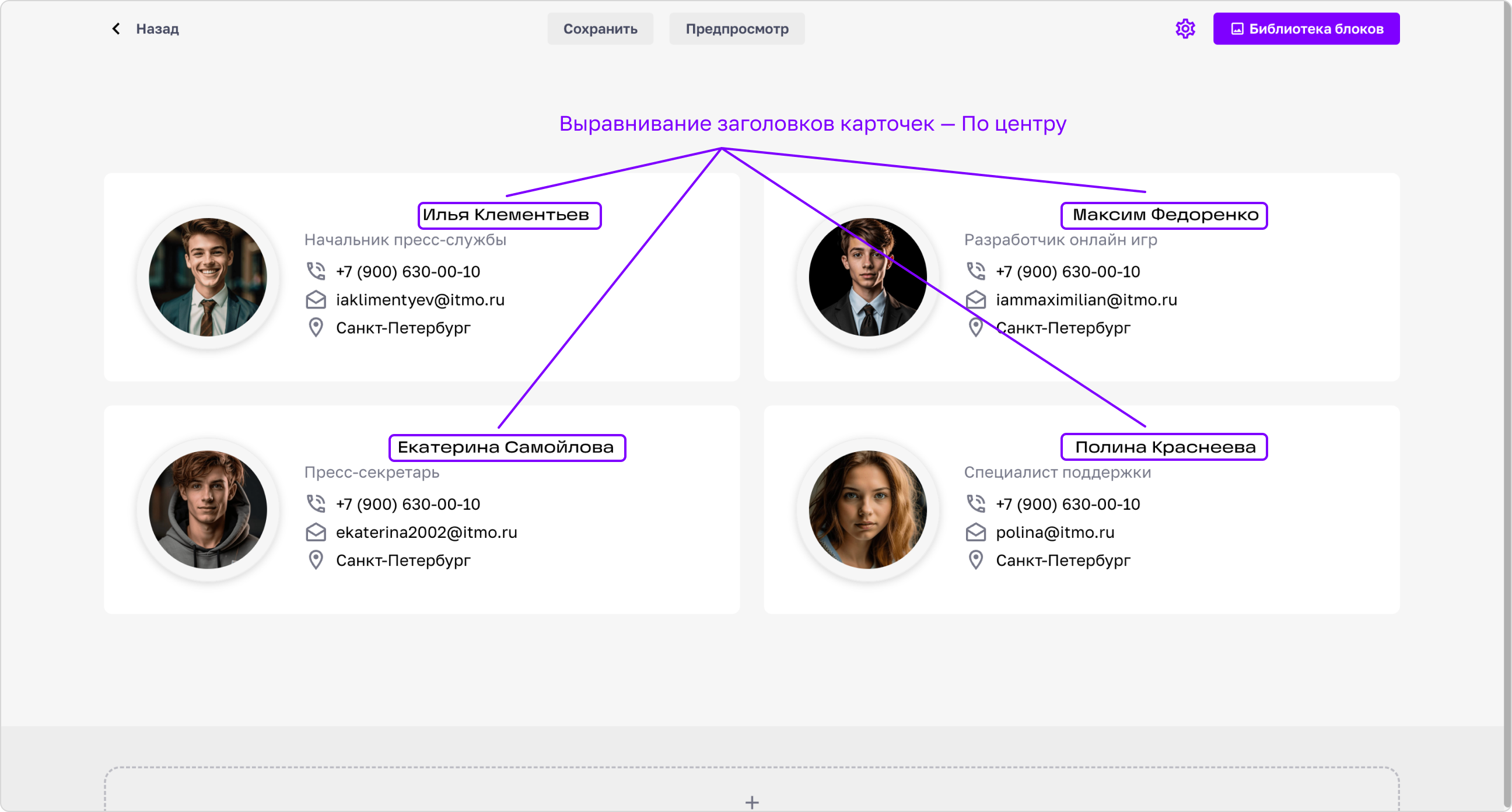This screenshot has height=812, width=1512.
Task: Add a new block with the plus icon
Action: [x=752, y=802]
